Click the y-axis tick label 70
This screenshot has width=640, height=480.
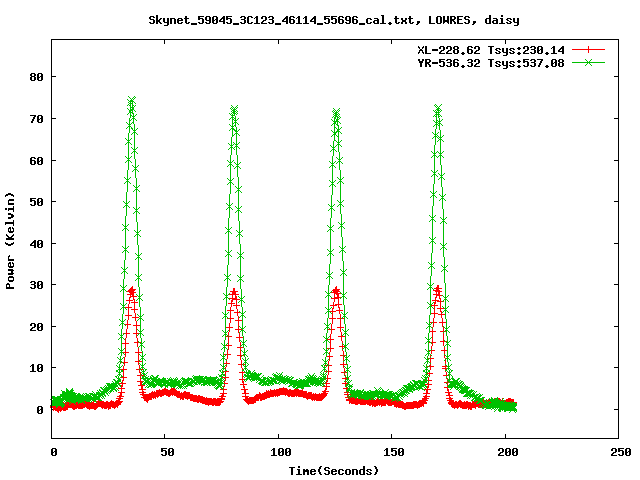coord(36,119)
